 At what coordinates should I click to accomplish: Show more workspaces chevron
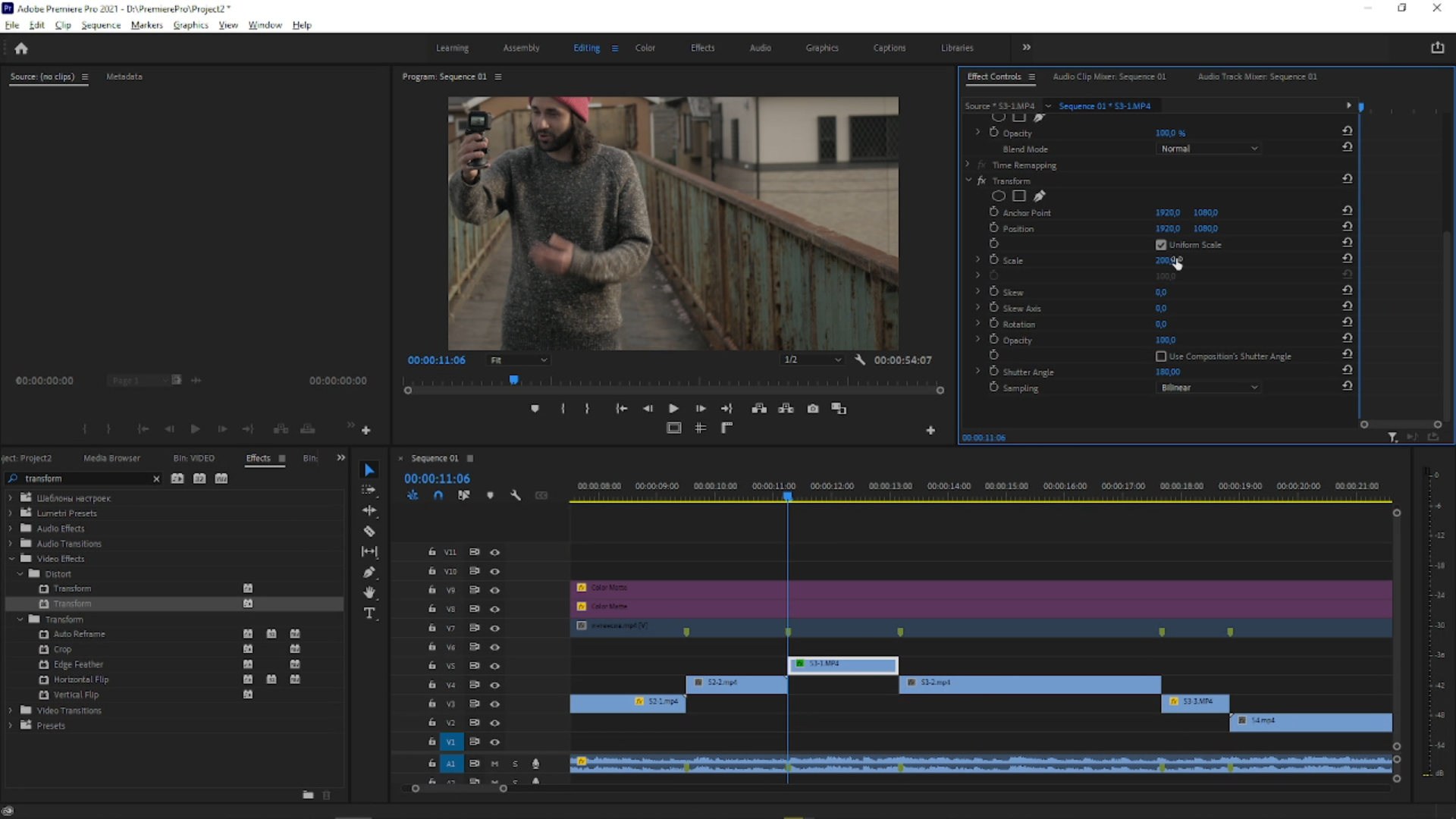[x=1027, y=48]
